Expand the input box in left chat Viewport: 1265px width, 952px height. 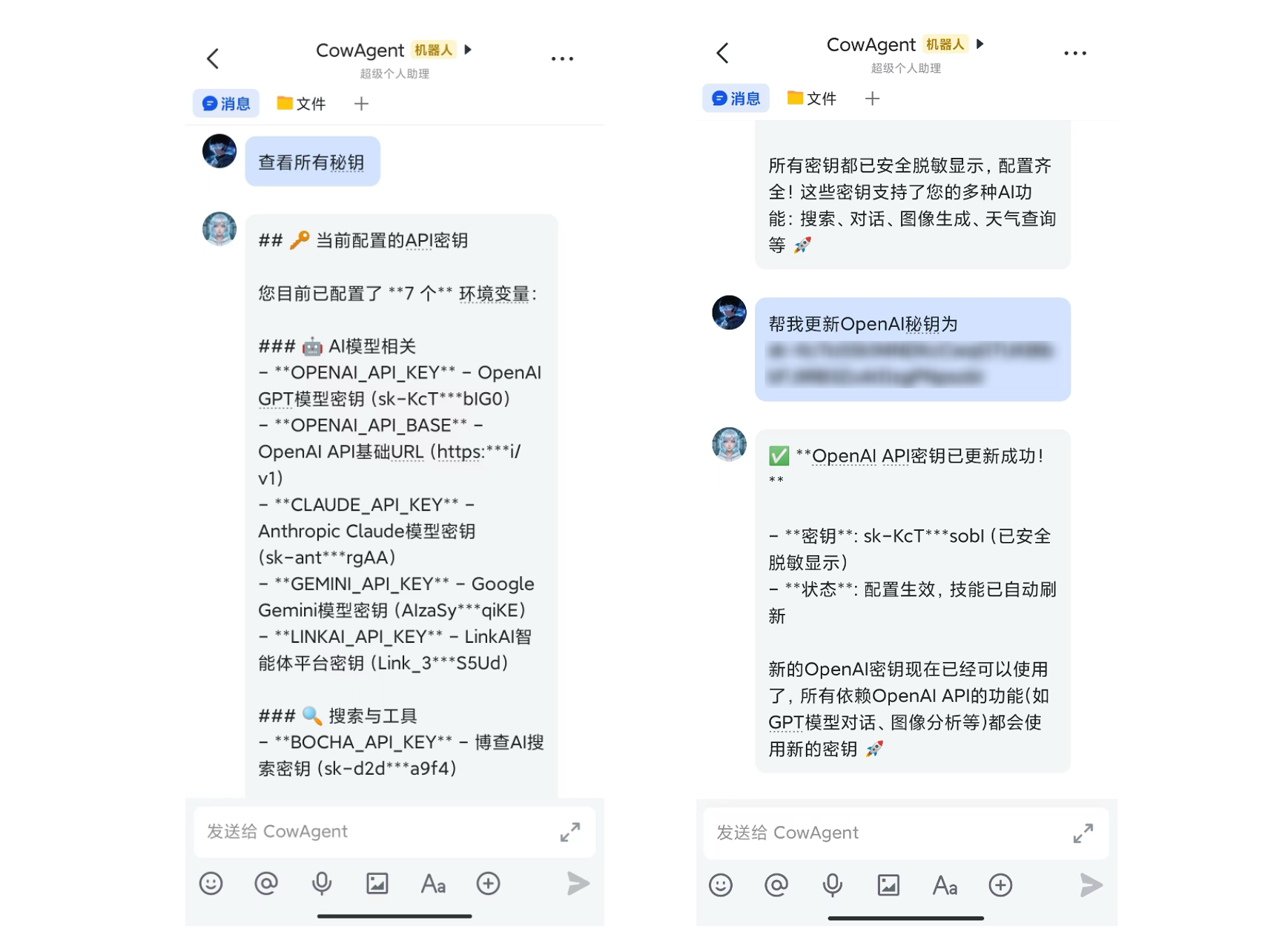tap(570, 832)
